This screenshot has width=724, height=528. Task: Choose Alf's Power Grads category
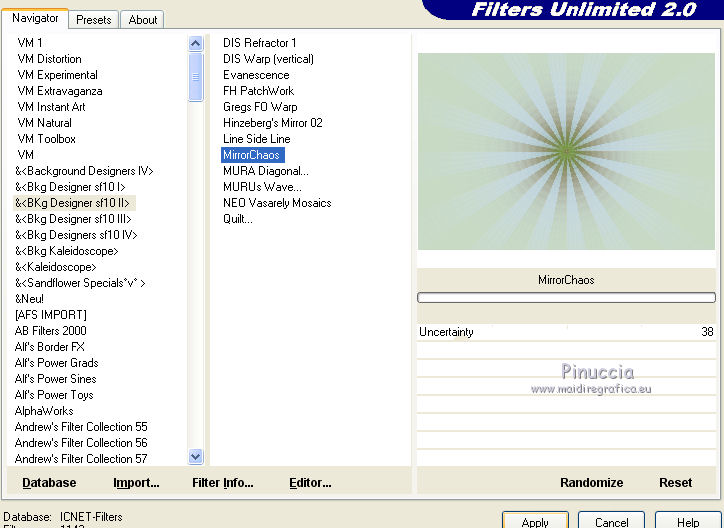point(56,363)
